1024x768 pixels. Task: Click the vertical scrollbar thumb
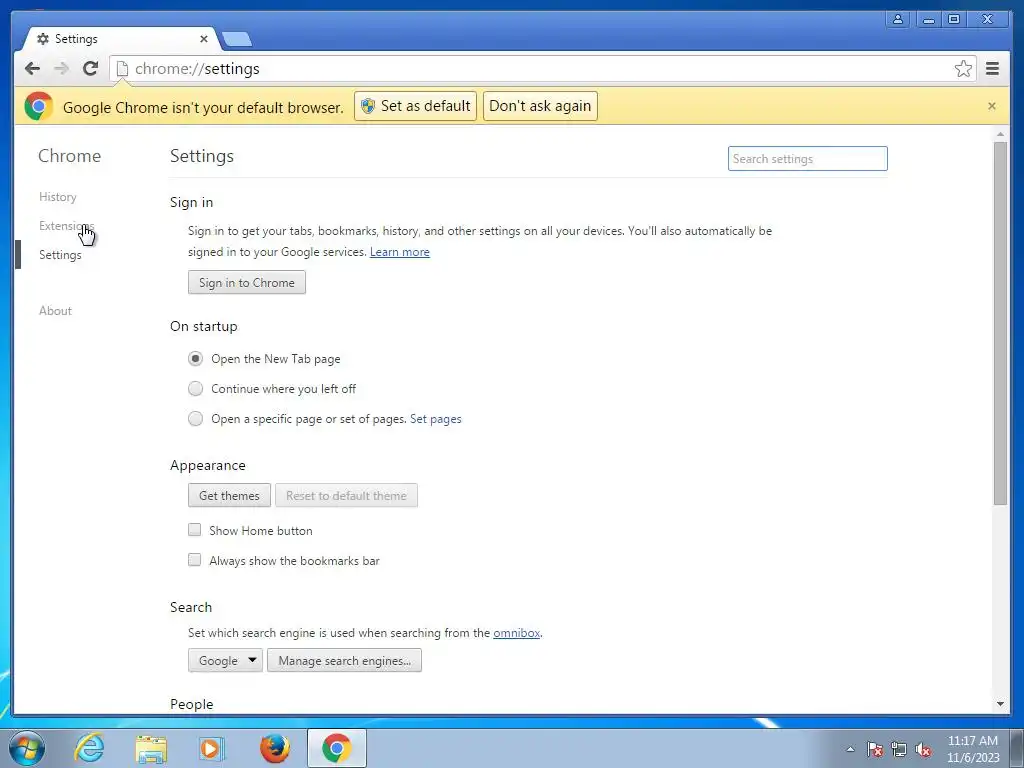click(1000, 323)
